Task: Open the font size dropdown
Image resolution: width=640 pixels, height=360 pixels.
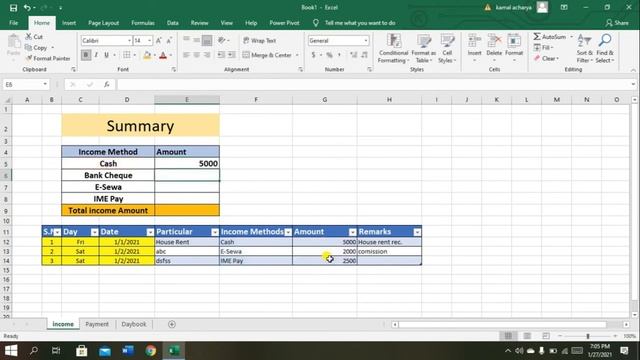Action: tap(150, 40)
